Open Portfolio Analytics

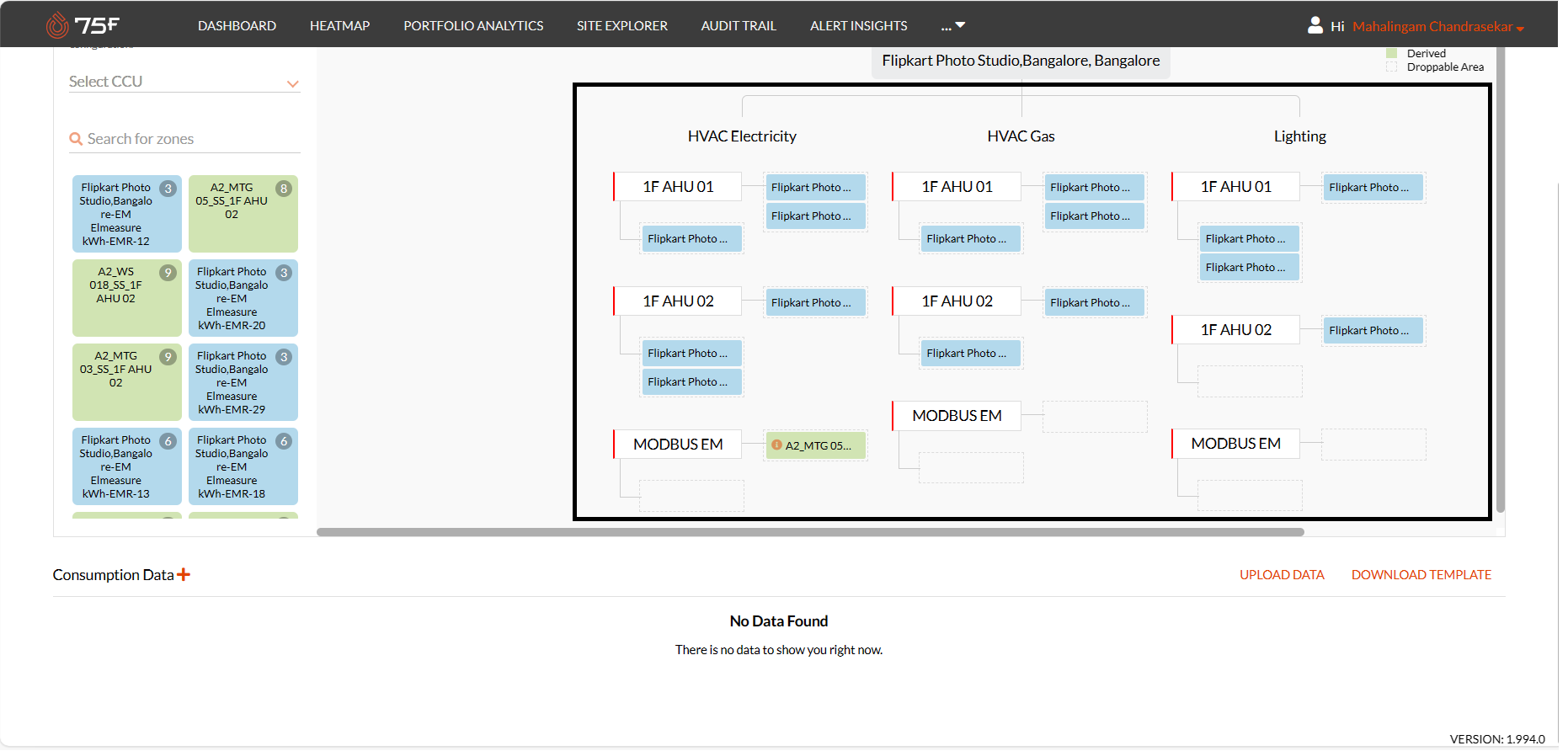point(473,25)
